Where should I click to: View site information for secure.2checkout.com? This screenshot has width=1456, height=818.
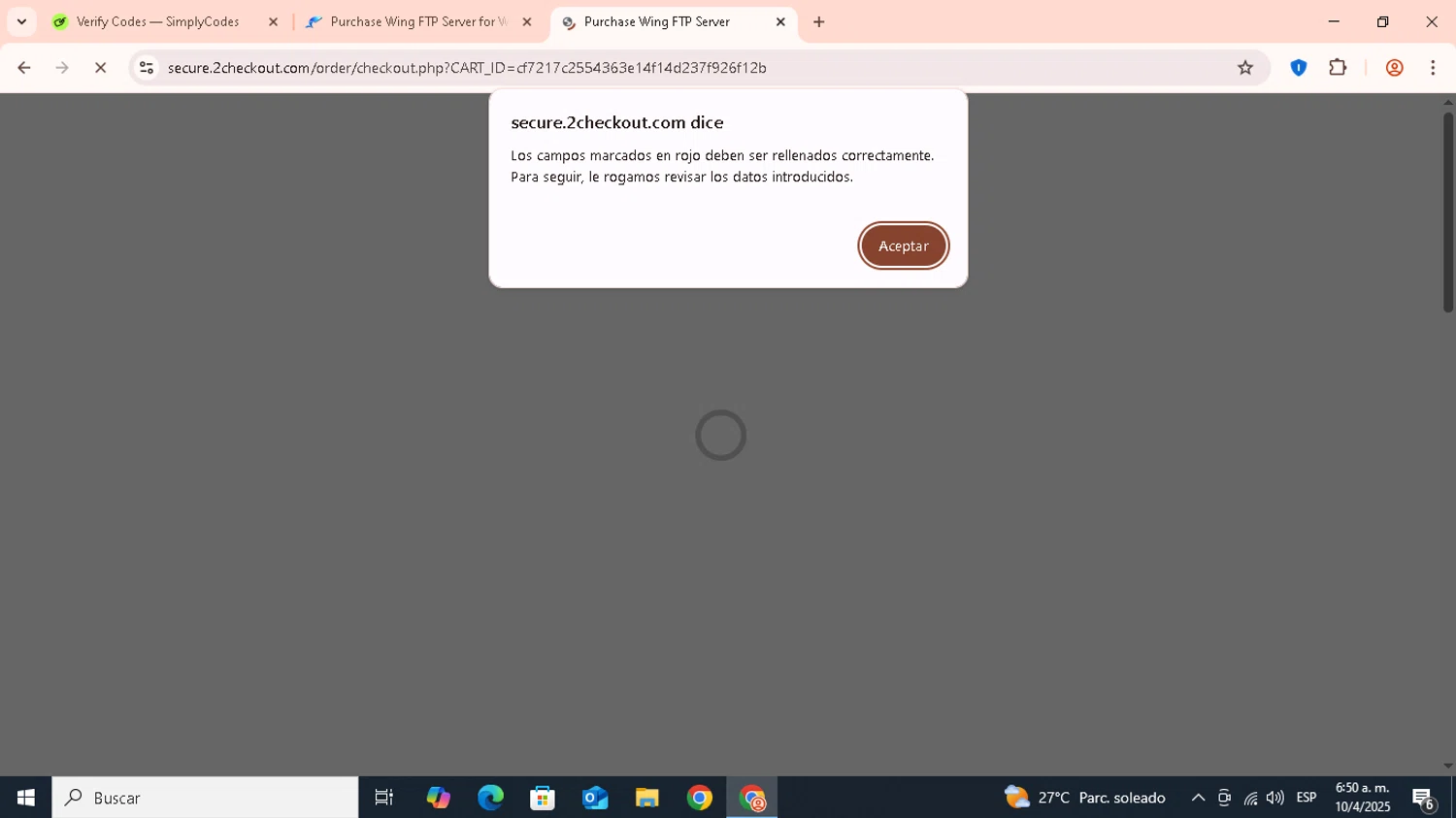[147, 67]
